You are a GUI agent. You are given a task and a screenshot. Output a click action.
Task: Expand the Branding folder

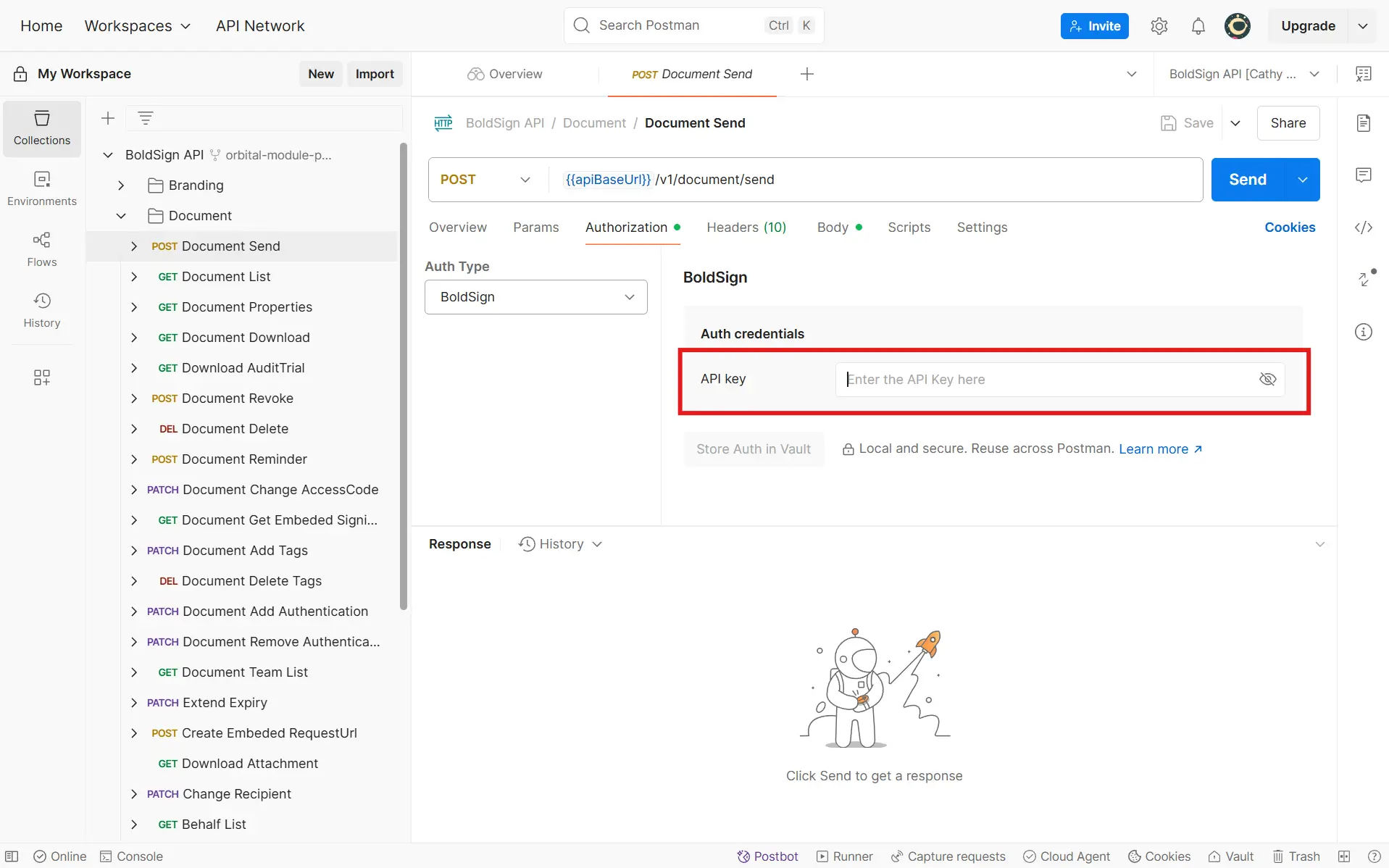coord(121,185)
